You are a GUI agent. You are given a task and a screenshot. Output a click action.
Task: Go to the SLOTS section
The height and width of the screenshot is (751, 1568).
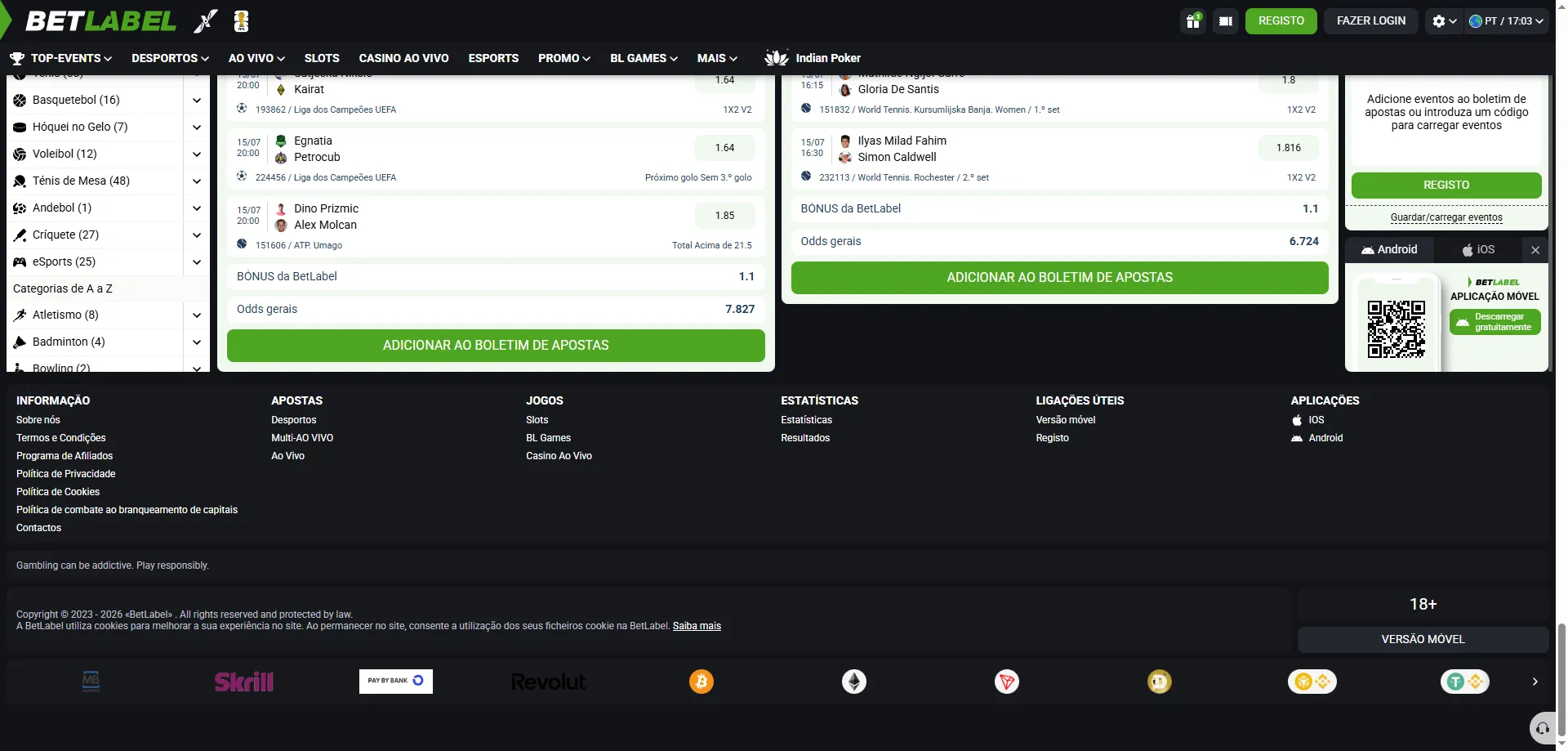(322, 58)
